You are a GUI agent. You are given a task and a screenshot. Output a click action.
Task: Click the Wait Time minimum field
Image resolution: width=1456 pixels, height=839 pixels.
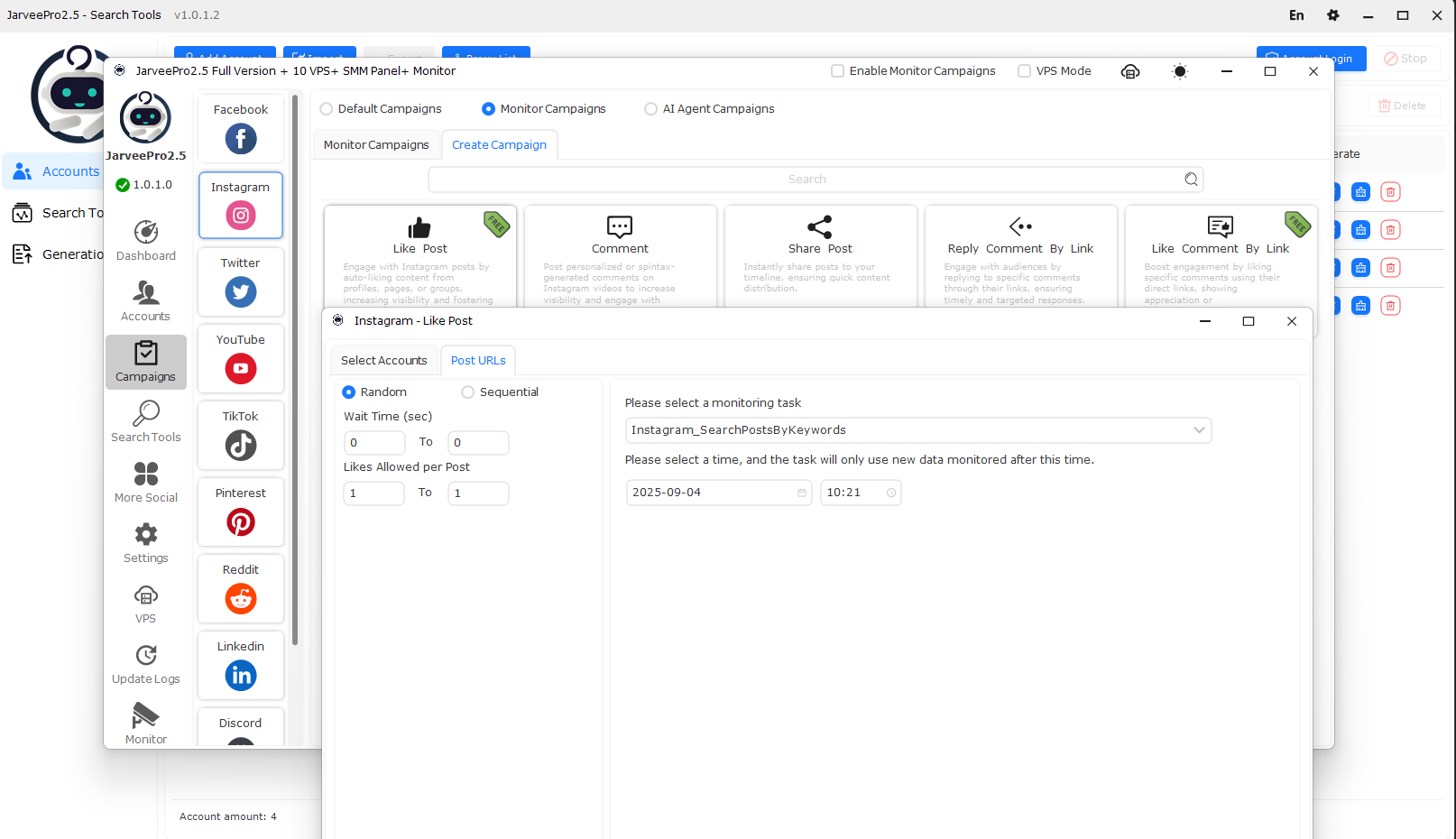point(374,443)
